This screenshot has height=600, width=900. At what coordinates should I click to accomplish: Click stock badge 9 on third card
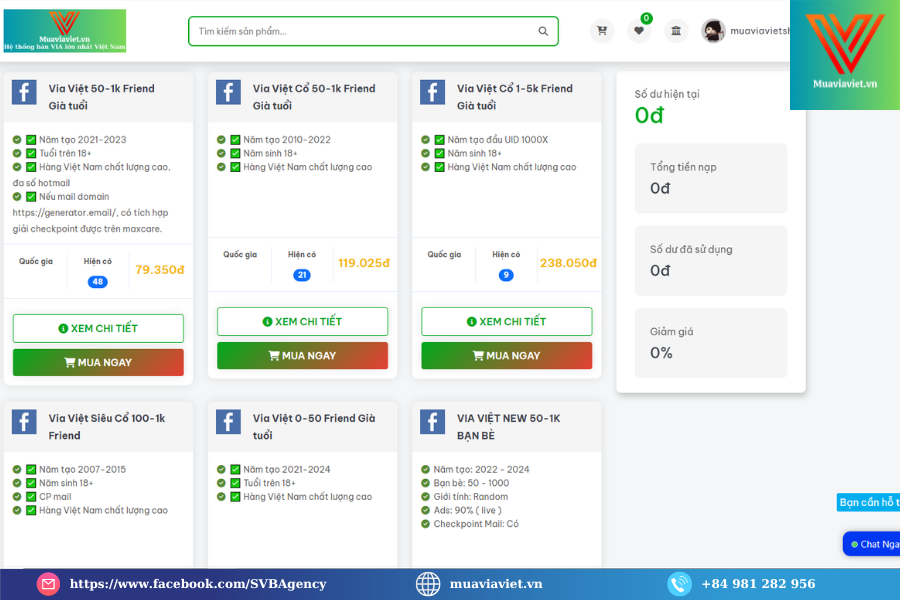506,275
